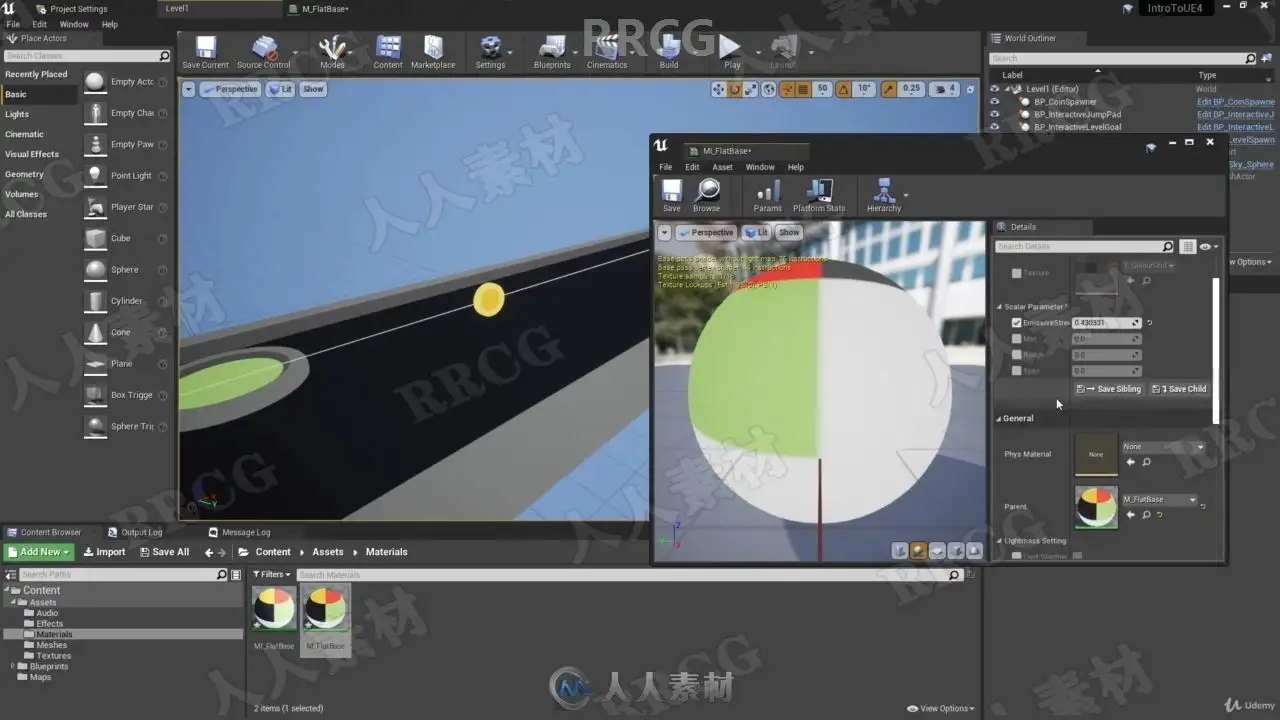Open the Perspective dropdown in material preview
Screen dimensions: 1280x720
point(706,232)
